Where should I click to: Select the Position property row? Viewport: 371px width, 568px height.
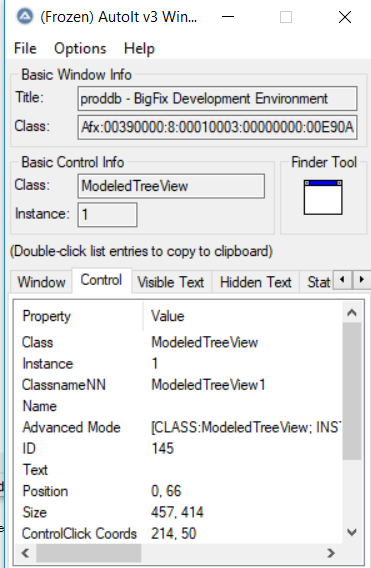(x=178, y=491)
